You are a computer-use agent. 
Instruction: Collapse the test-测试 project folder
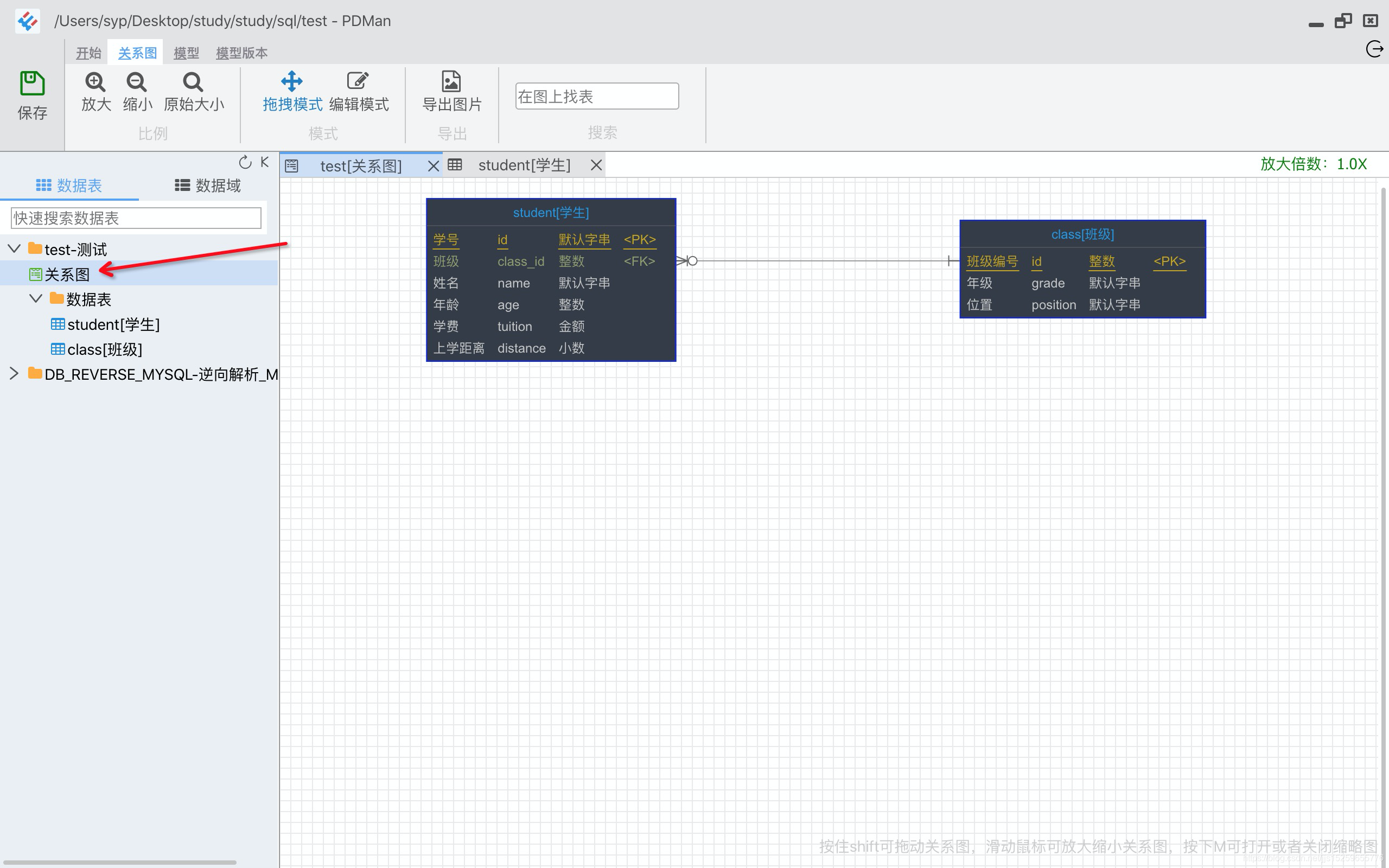pyautogui.click(x=14, y=248)
